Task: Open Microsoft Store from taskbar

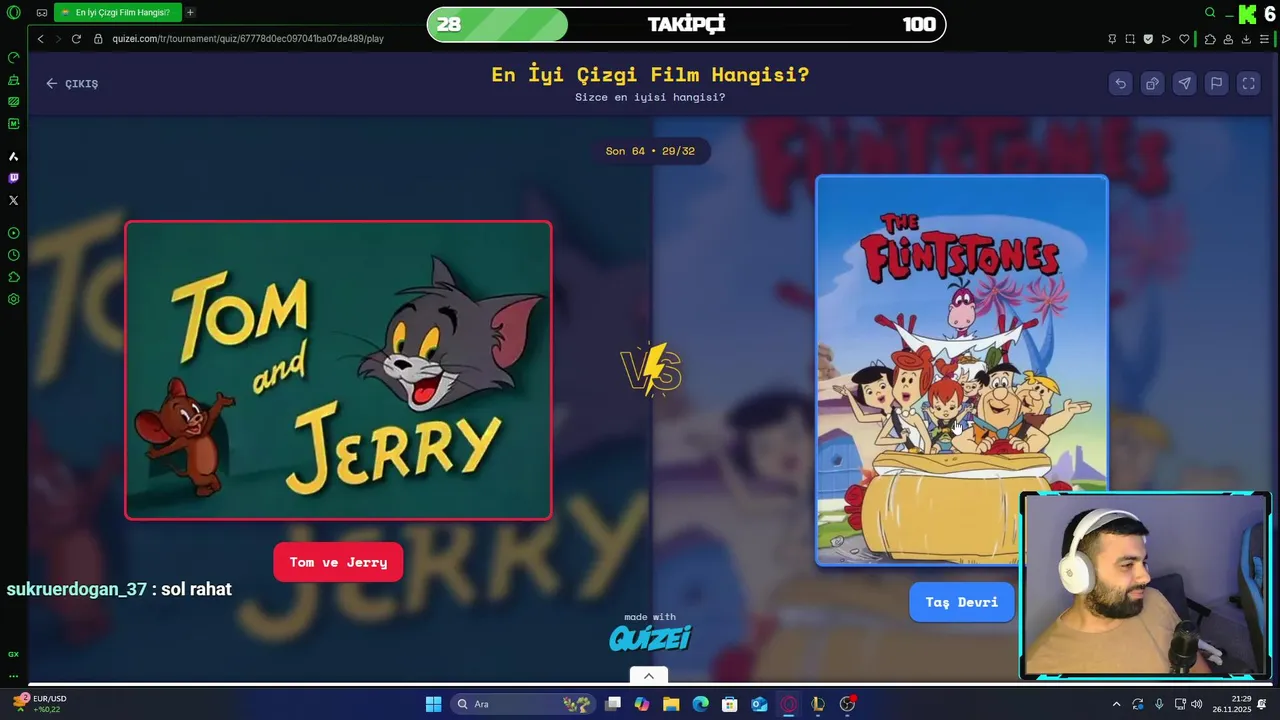Action: 730,704
